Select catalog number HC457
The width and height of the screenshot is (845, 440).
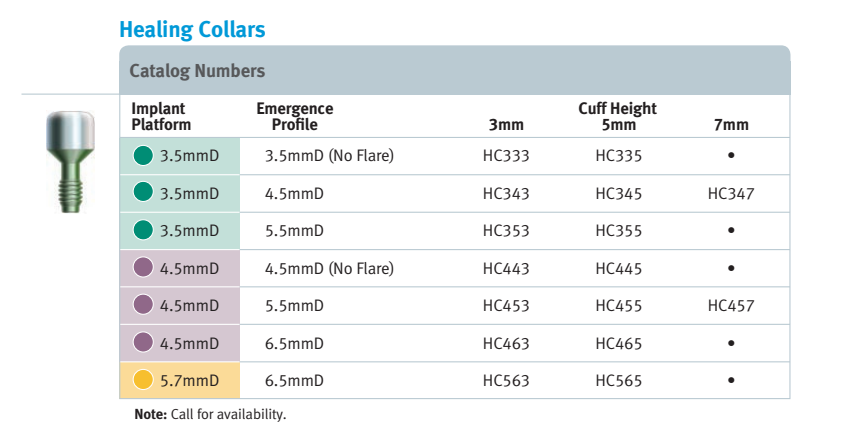[731, 306]
